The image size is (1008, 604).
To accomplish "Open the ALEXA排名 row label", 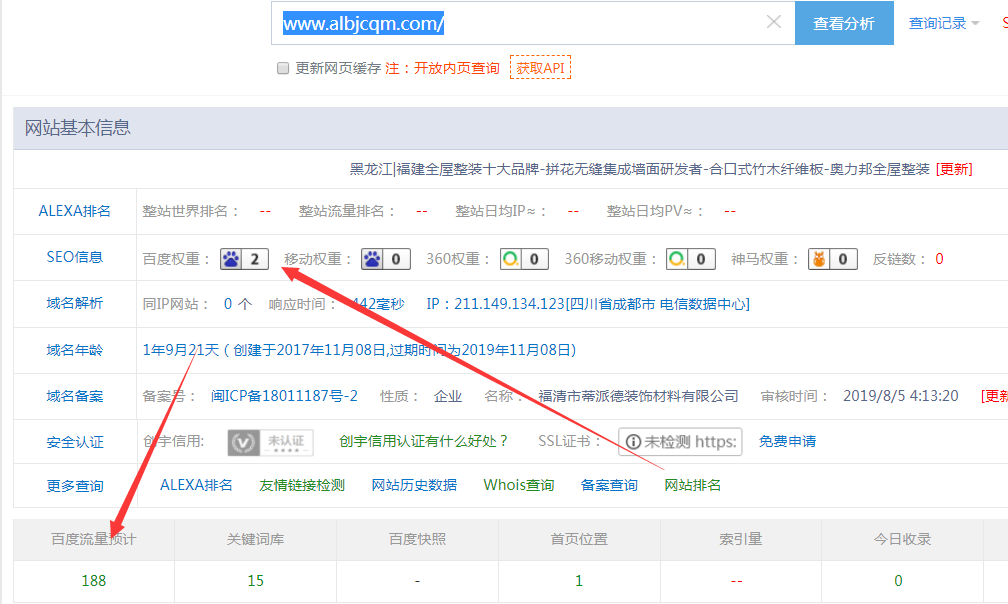I will [75, 211].
